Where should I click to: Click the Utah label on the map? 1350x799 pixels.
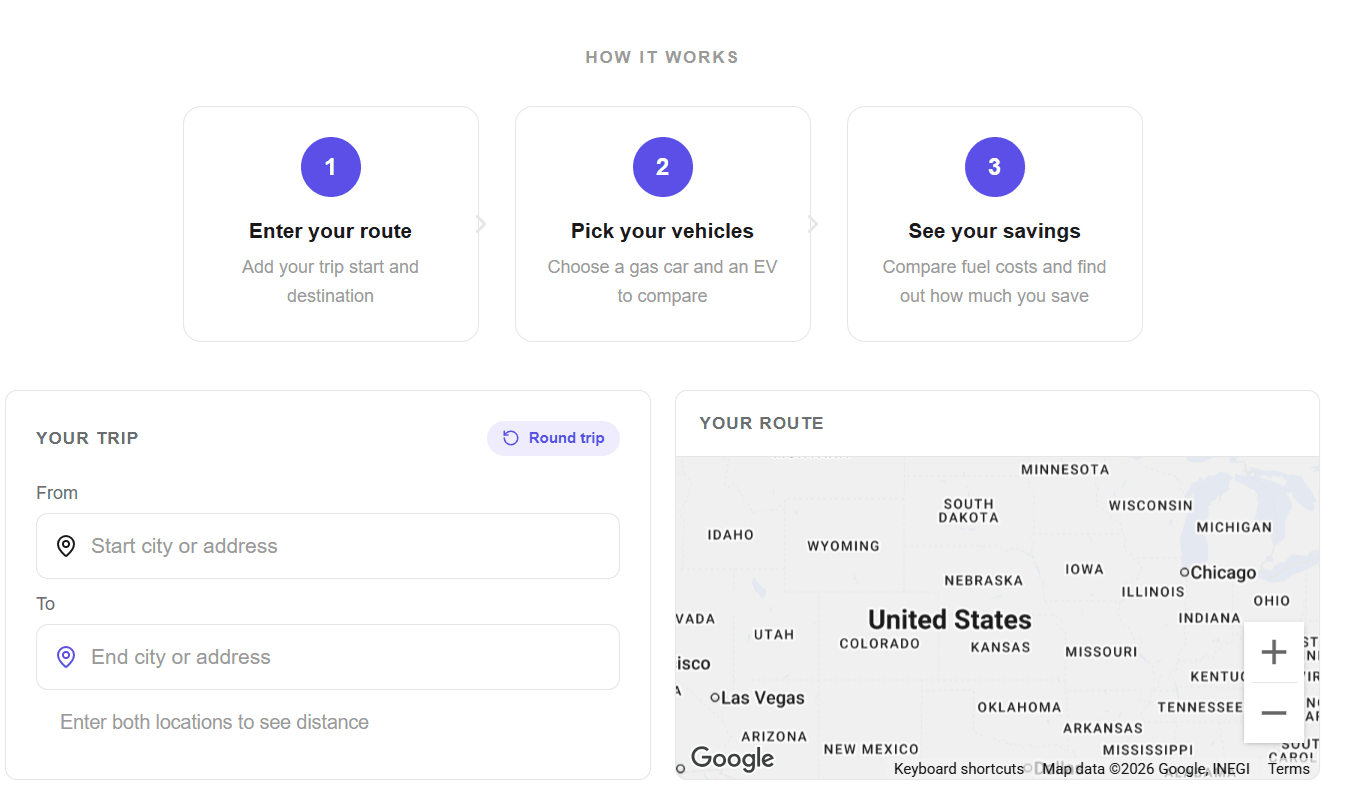tap(774, 634)
